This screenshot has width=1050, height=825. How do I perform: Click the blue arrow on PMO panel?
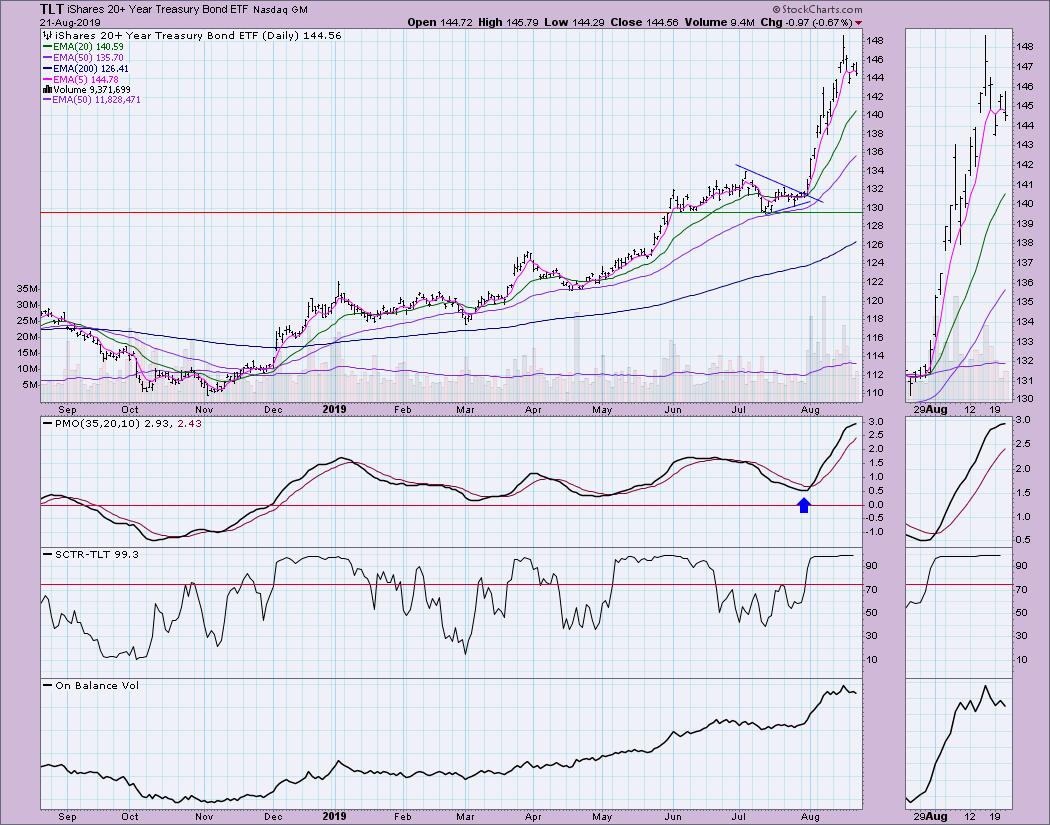coord(804,504)
